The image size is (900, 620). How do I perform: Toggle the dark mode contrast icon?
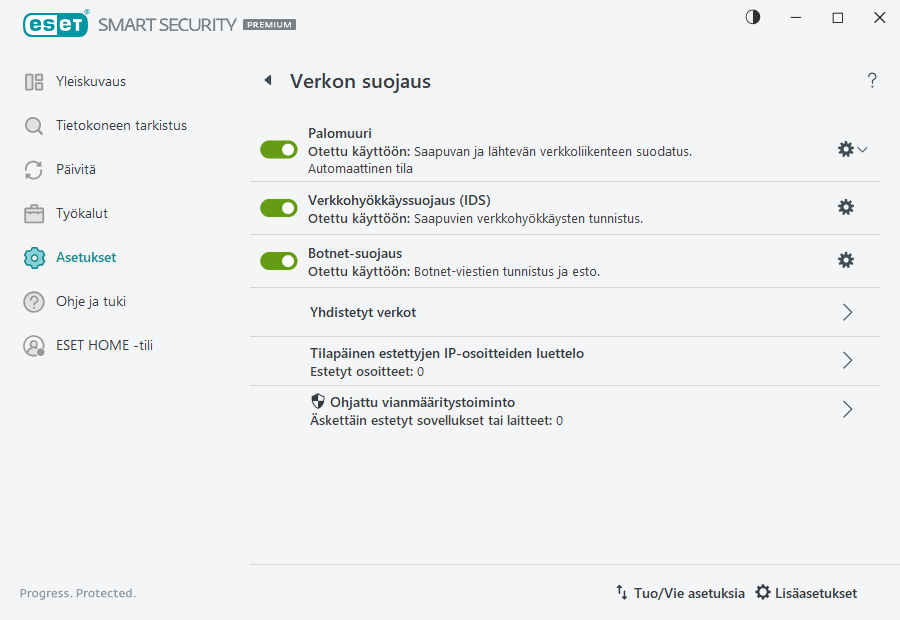tap(752, 17)
